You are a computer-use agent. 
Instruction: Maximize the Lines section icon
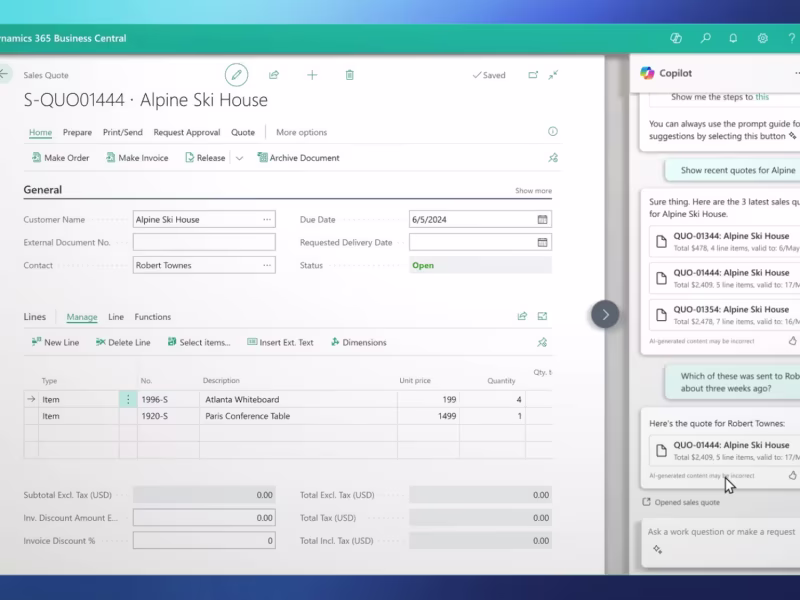(x=542, y=316)
